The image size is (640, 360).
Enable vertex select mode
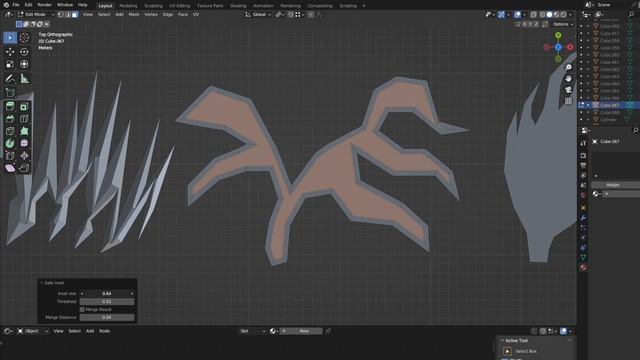(60, 14)
